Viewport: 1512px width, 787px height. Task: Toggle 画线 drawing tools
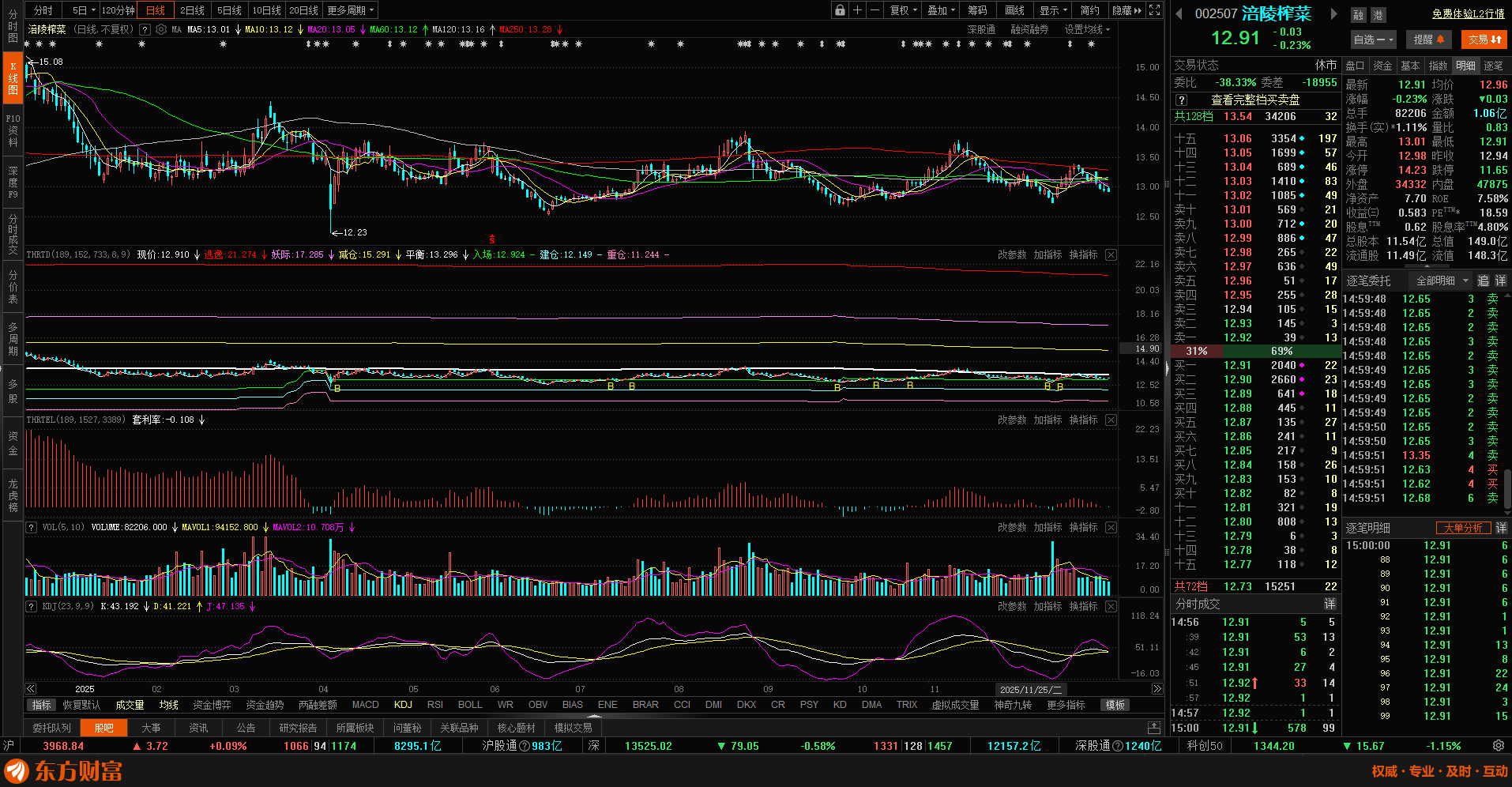tap(1015, 10)
